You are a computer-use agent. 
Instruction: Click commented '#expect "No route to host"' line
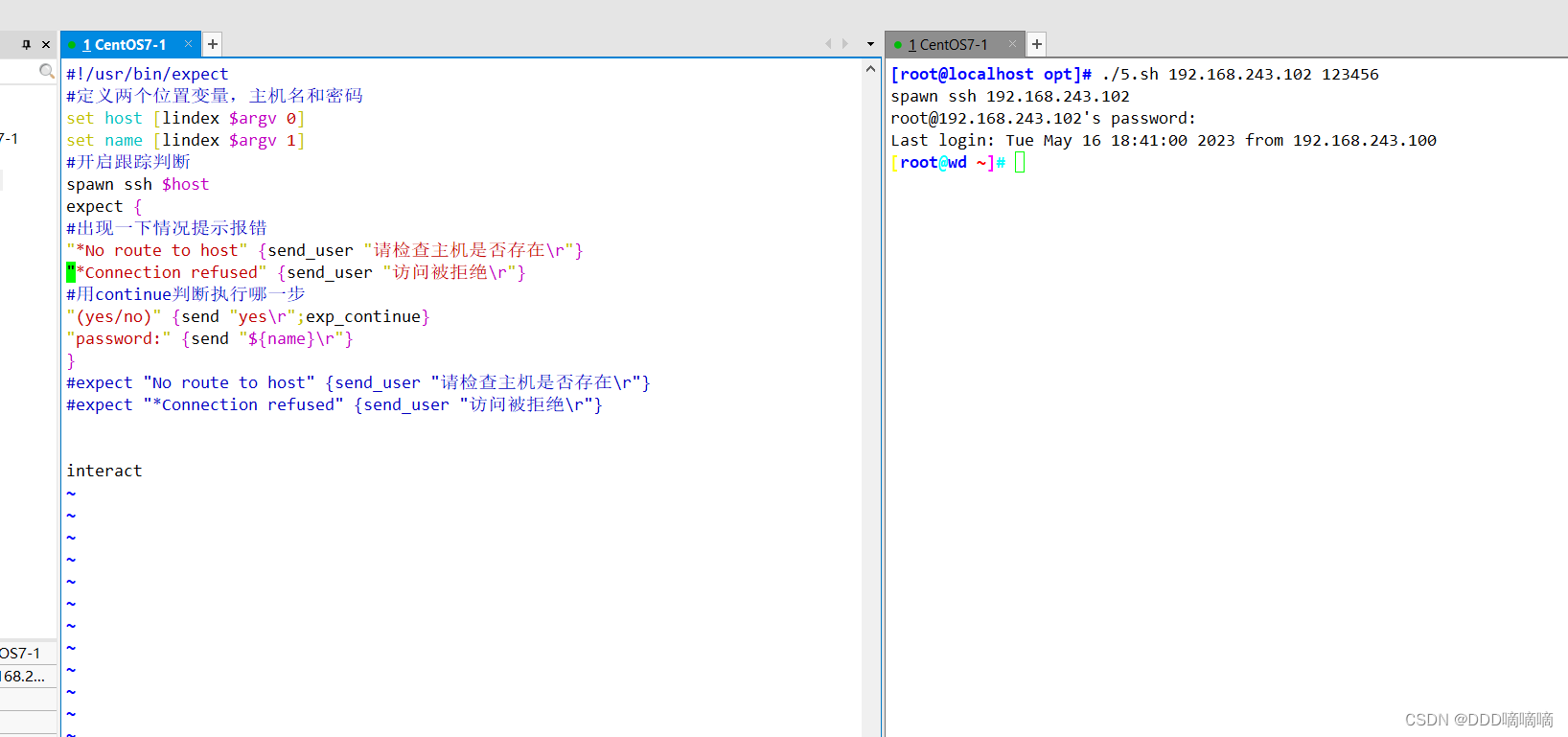[x=357, y=382]
